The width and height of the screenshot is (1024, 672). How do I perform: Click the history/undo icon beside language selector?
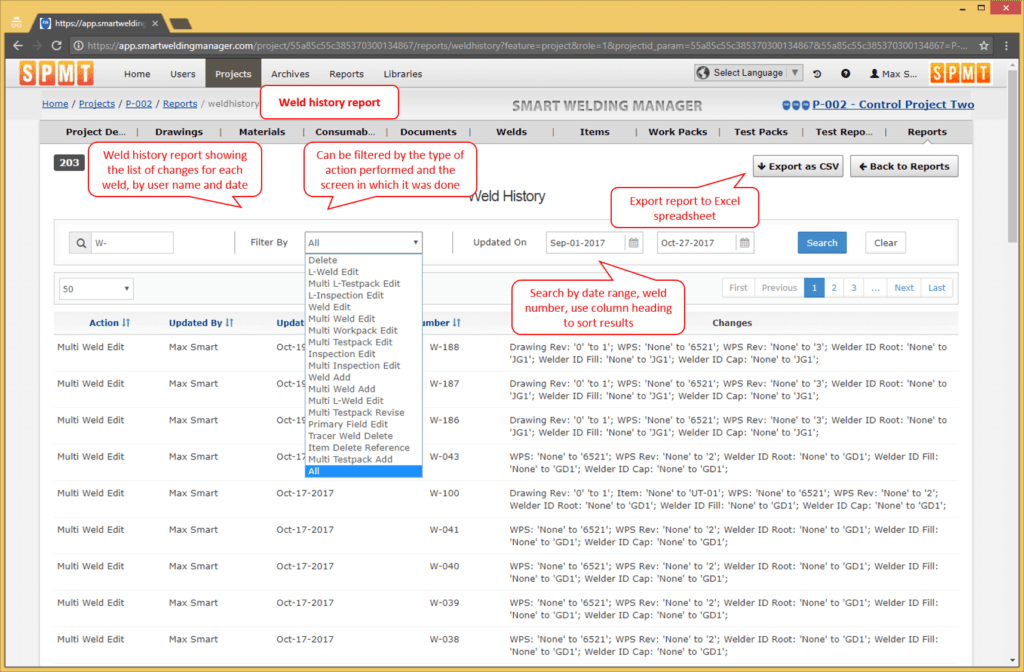(817, 74)
